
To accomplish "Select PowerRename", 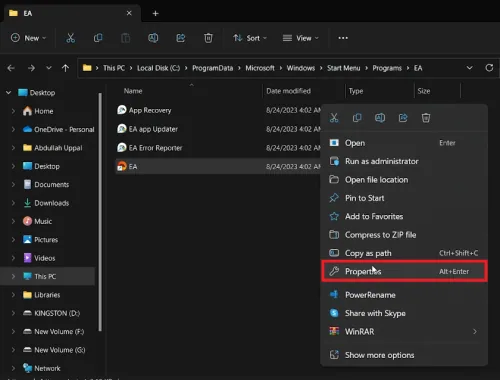I will (x=404, y=295).
